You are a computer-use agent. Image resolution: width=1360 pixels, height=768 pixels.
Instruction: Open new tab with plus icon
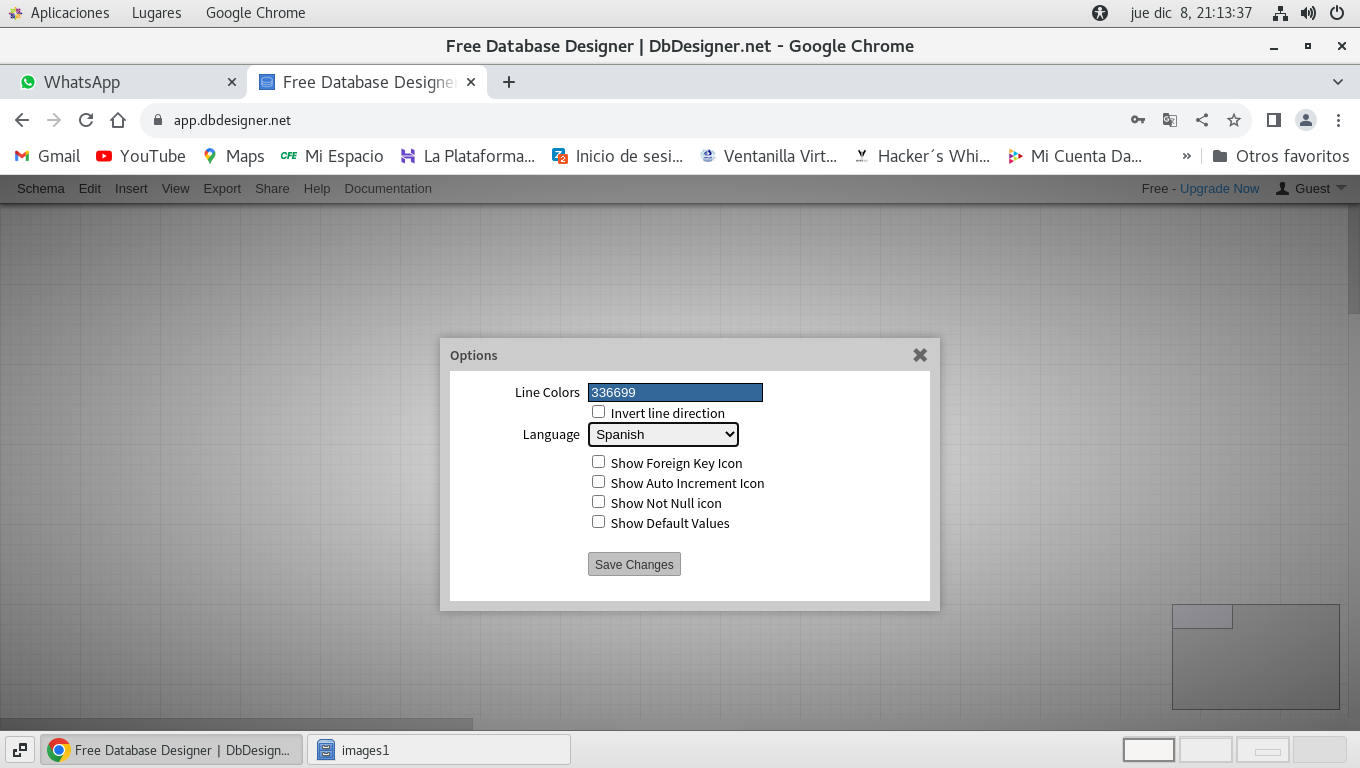(509, 82)
